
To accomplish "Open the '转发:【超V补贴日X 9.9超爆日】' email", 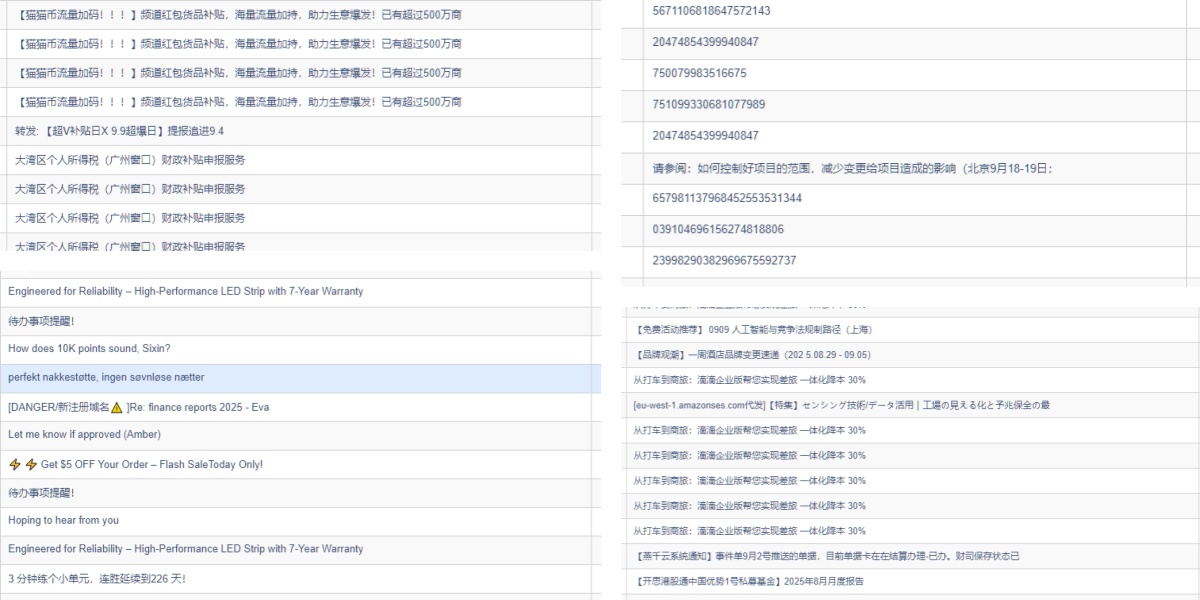I will tap(119, 131).
